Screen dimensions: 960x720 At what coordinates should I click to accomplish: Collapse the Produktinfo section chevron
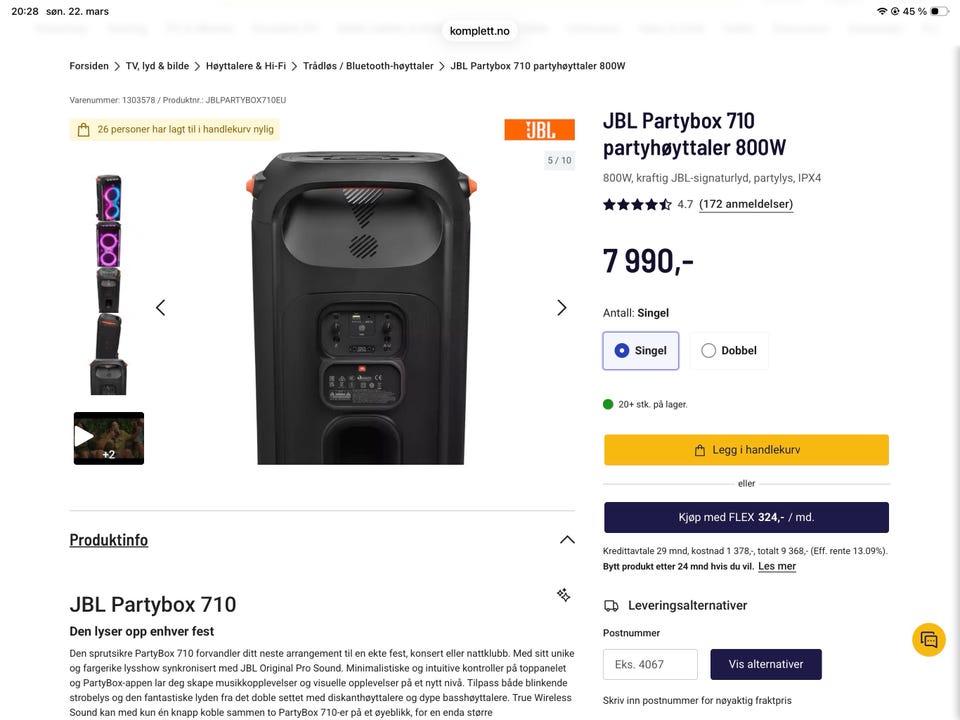tap(567, 540)
